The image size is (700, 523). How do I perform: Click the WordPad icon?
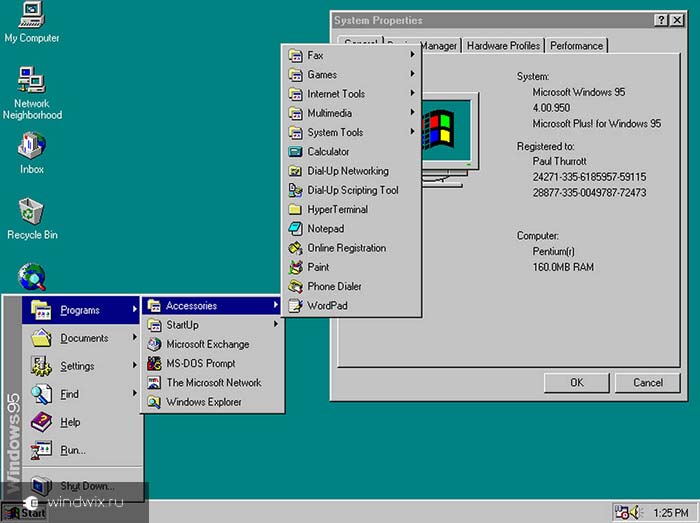(x=295, y=306)
